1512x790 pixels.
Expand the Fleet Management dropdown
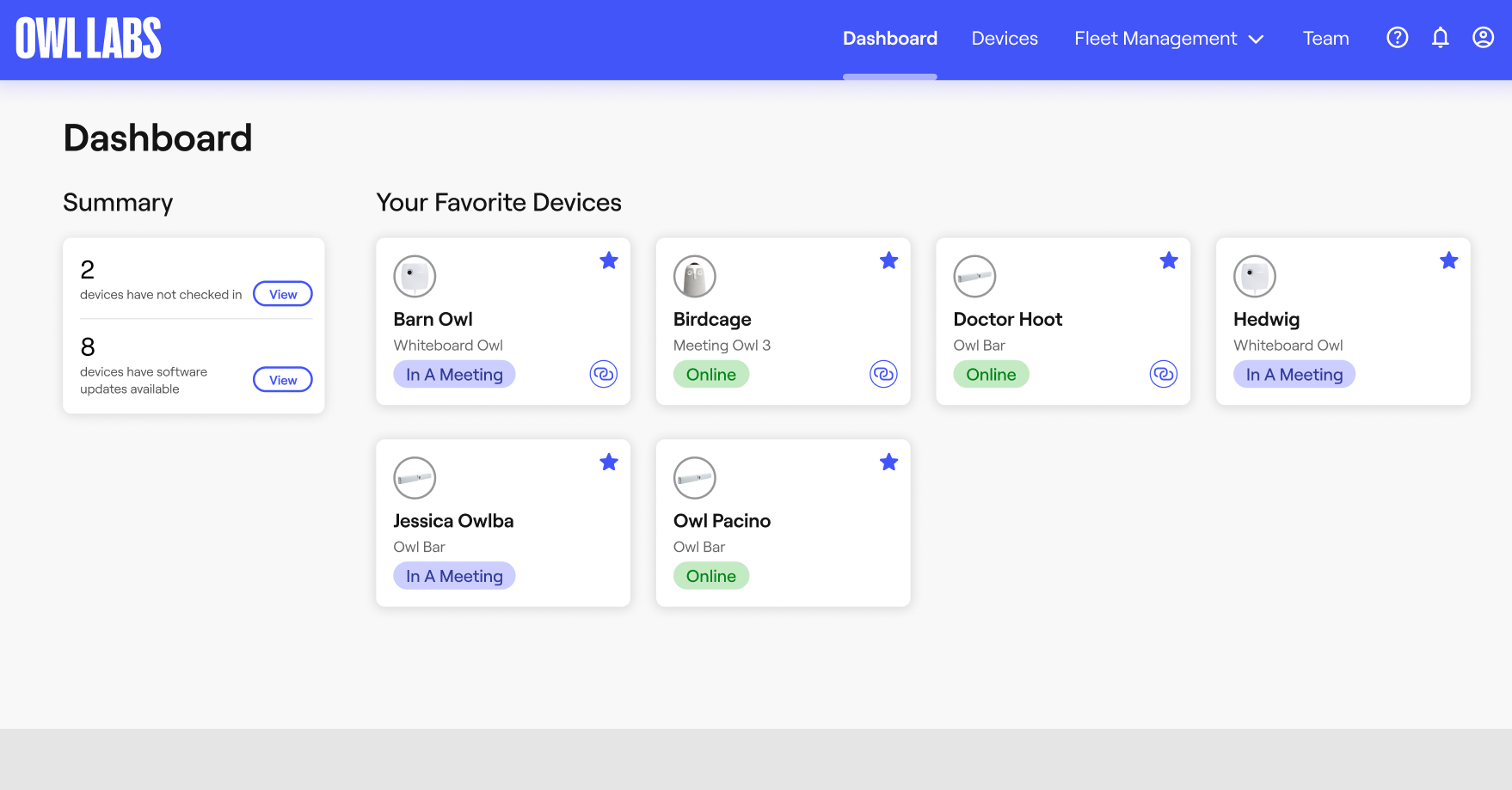coord(1168,38)
